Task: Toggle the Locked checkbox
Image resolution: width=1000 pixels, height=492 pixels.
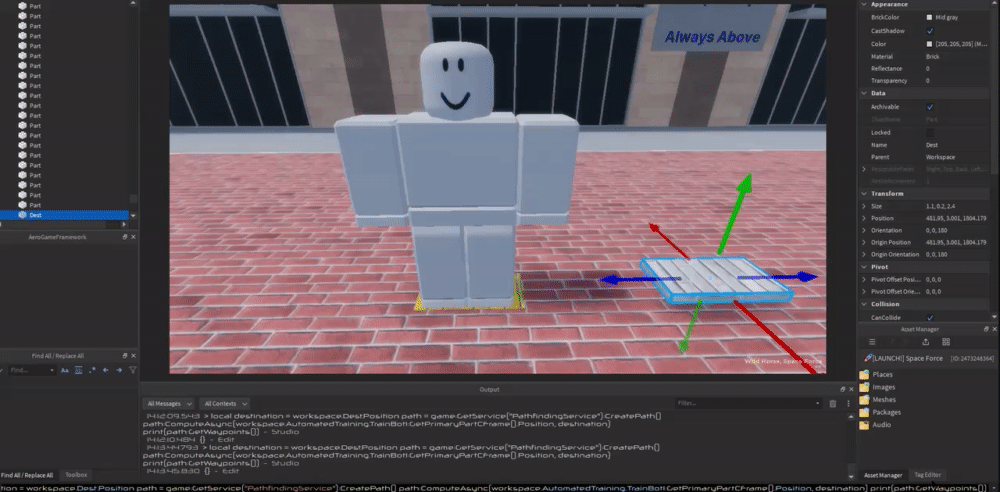Action: (x=930, y=133)
